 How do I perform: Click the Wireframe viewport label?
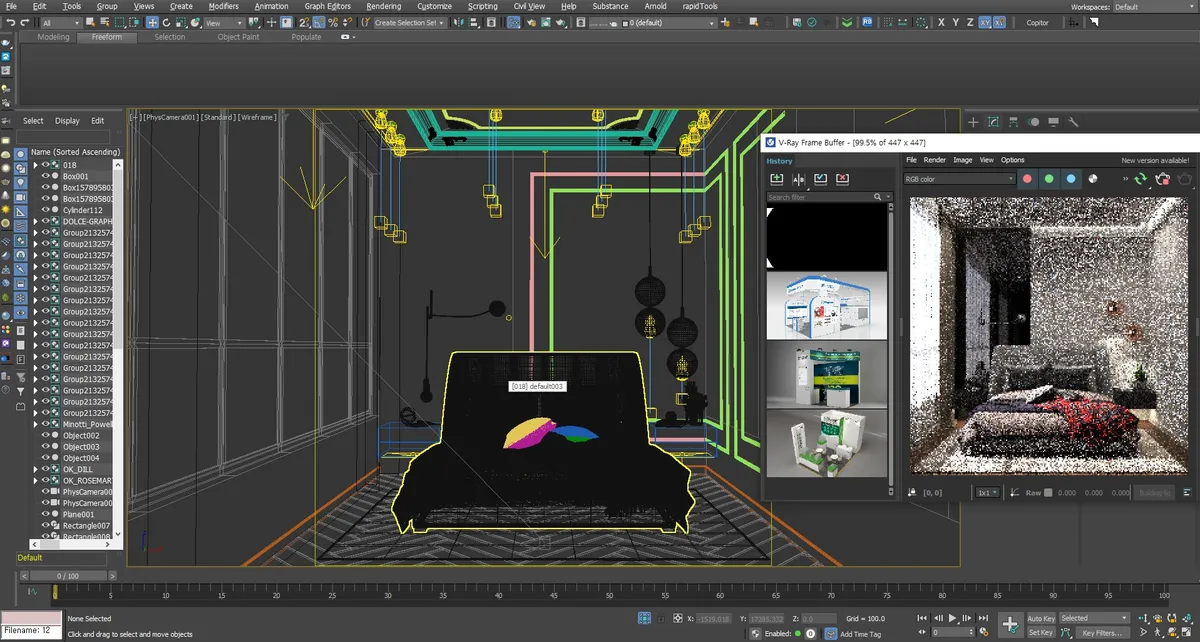click(257, 117)
